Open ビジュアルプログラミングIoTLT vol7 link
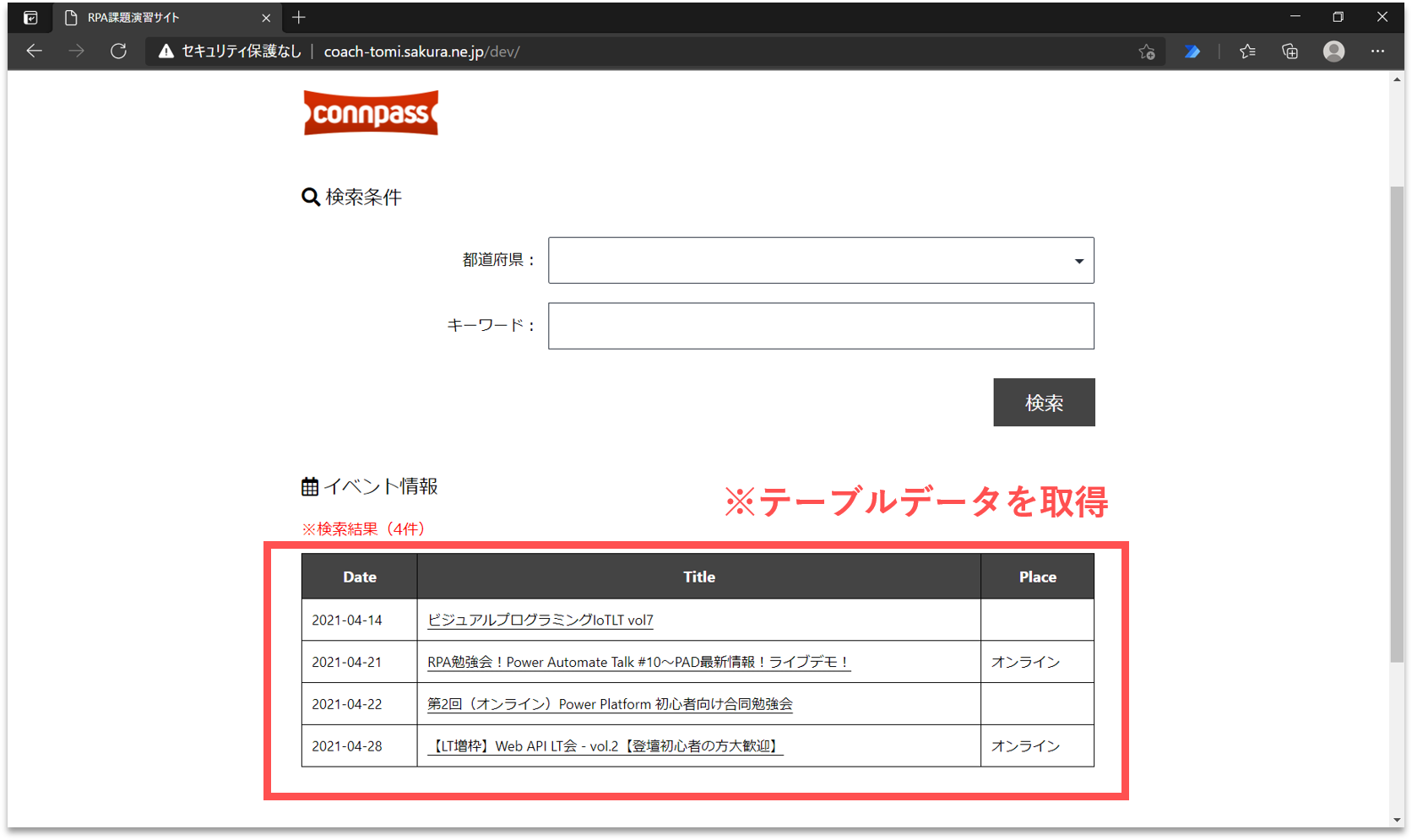This screenshot has height=840, width=1412. [540, 620]
